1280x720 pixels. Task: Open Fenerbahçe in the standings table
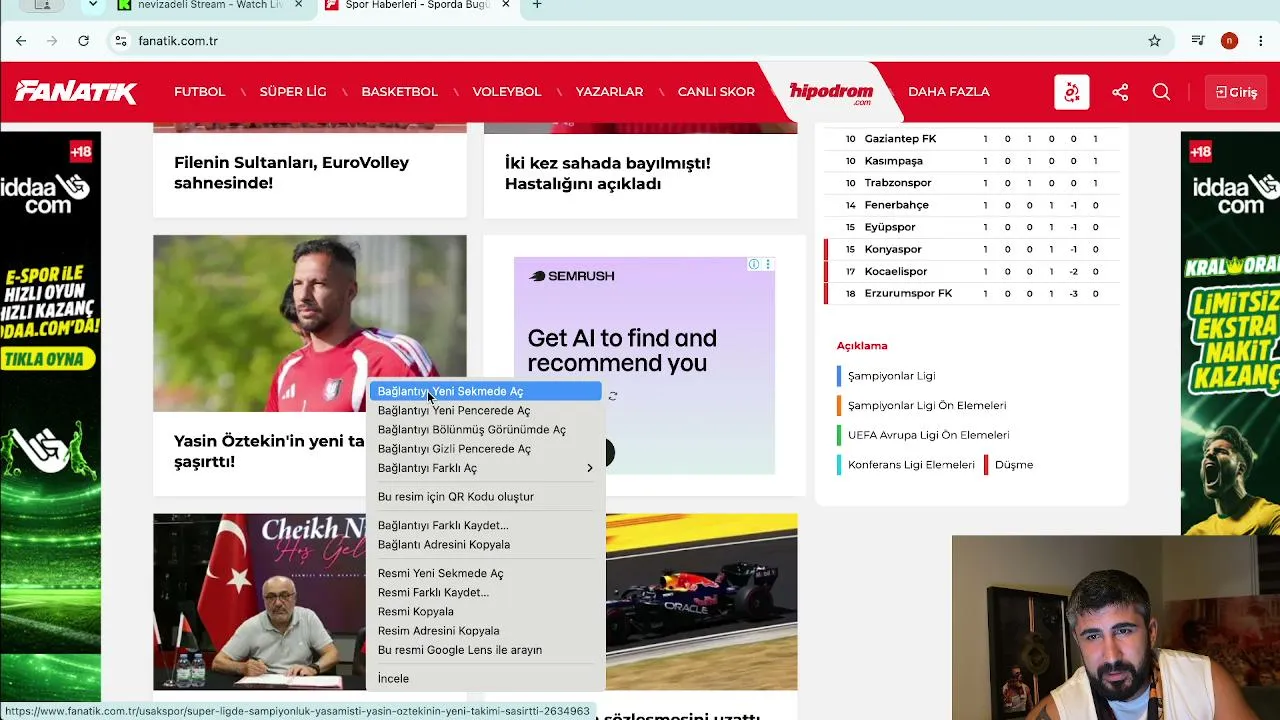pos(896,205)
